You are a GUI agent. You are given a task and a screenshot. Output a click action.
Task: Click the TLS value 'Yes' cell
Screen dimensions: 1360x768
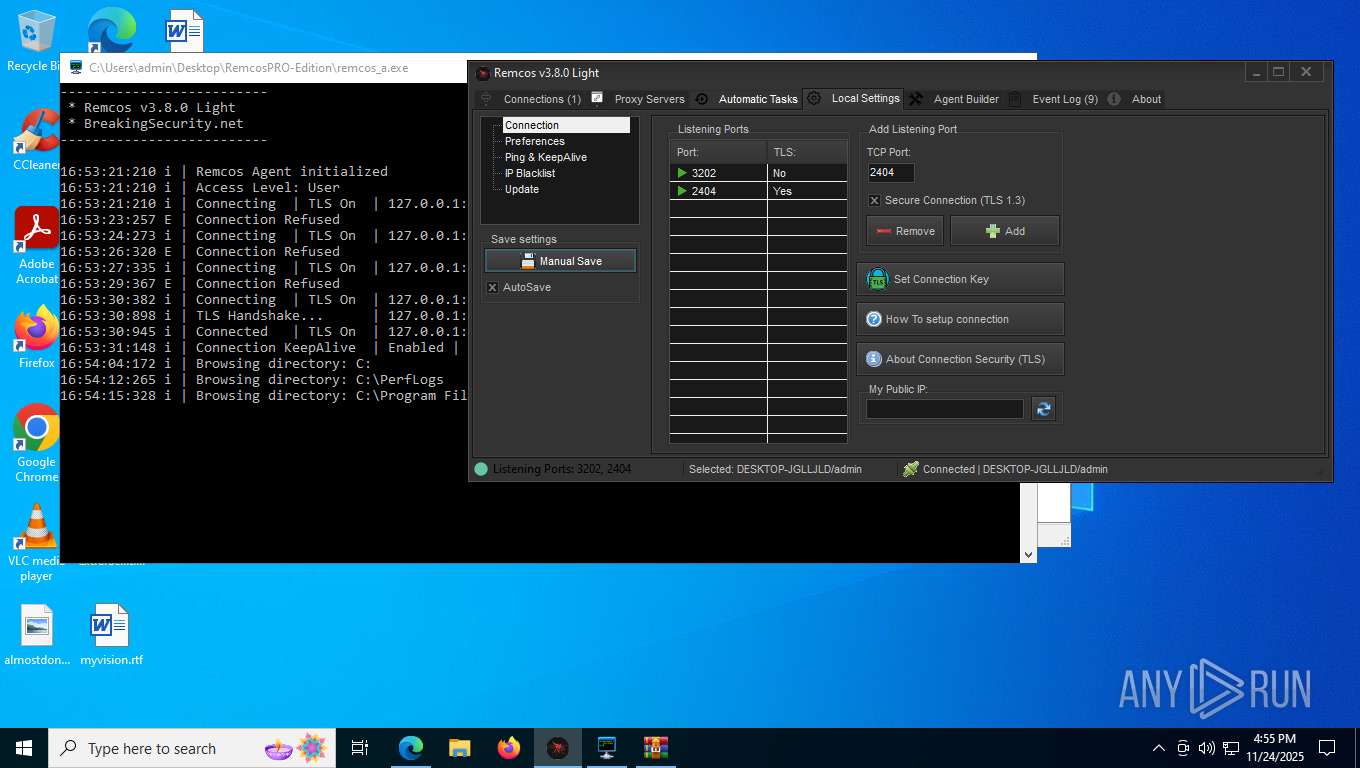click(x=807, y=191)
